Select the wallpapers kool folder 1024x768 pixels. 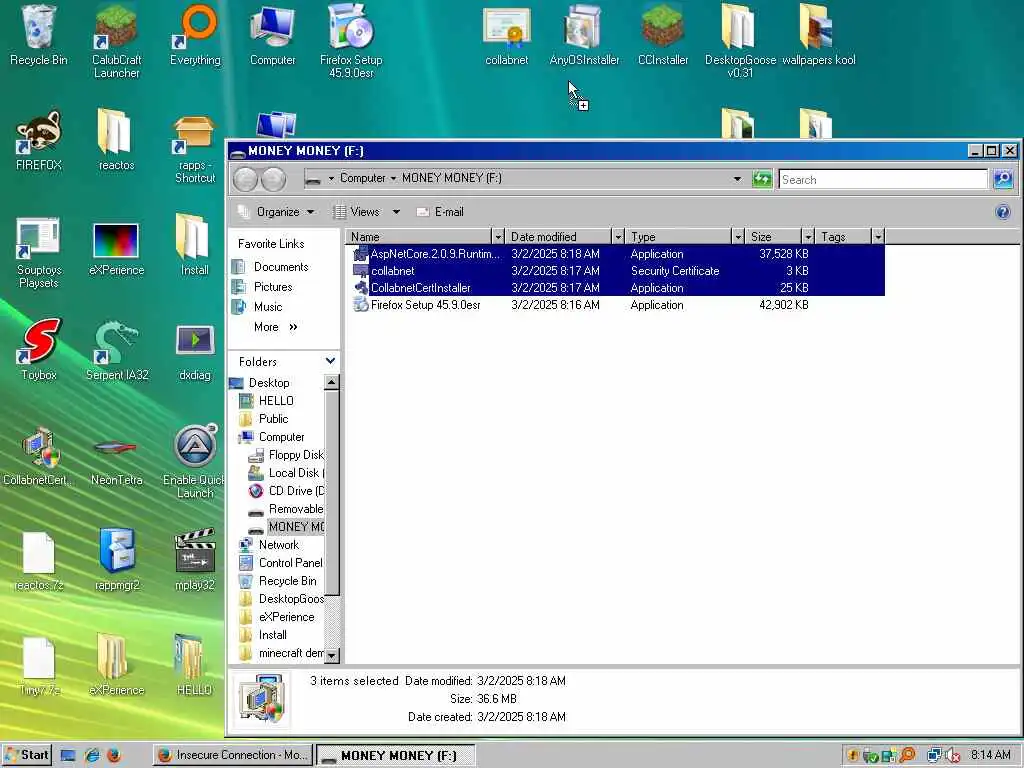tap(818, 36)
